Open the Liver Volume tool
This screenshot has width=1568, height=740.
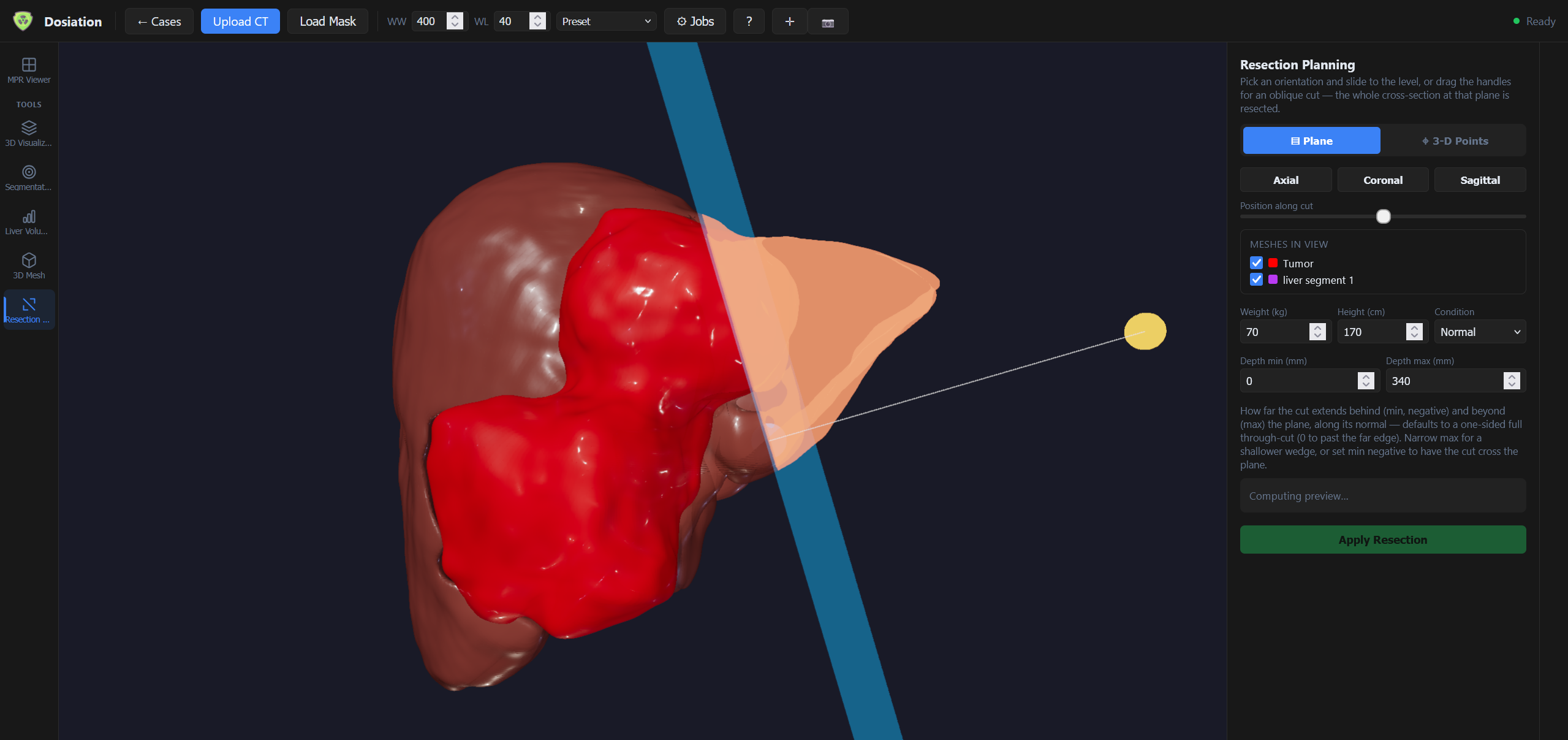tap(29, 222)
